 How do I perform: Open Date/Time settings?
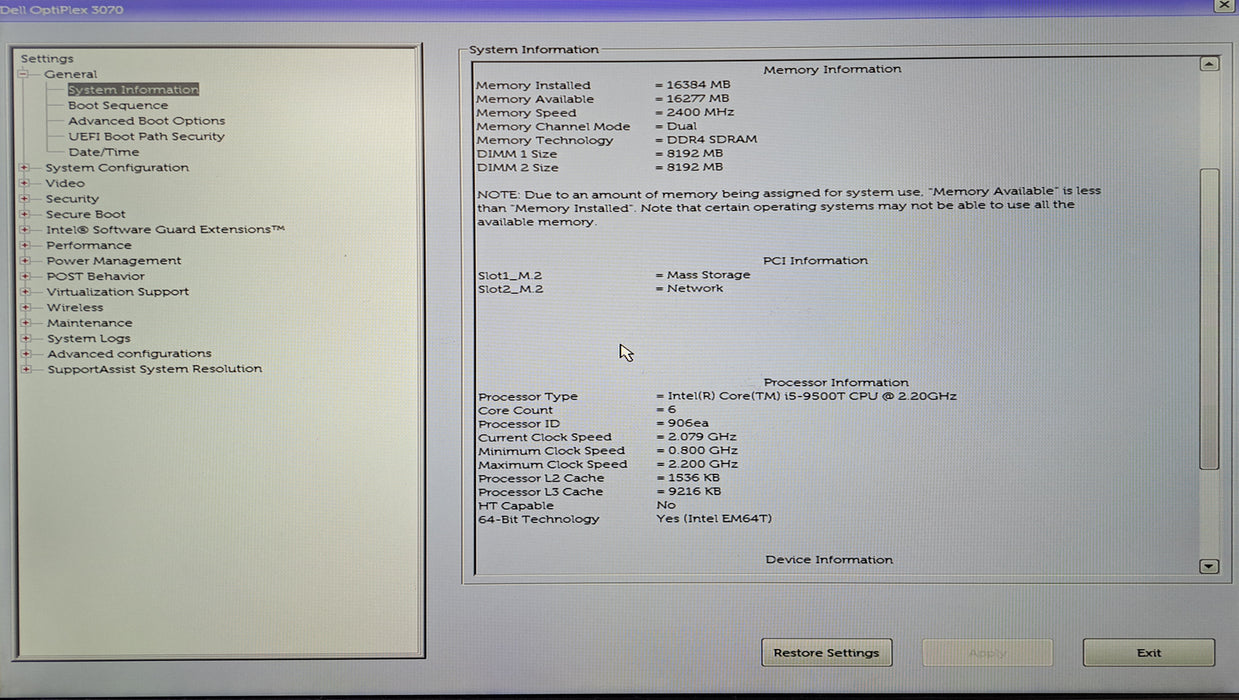click(x=104, y=152)
